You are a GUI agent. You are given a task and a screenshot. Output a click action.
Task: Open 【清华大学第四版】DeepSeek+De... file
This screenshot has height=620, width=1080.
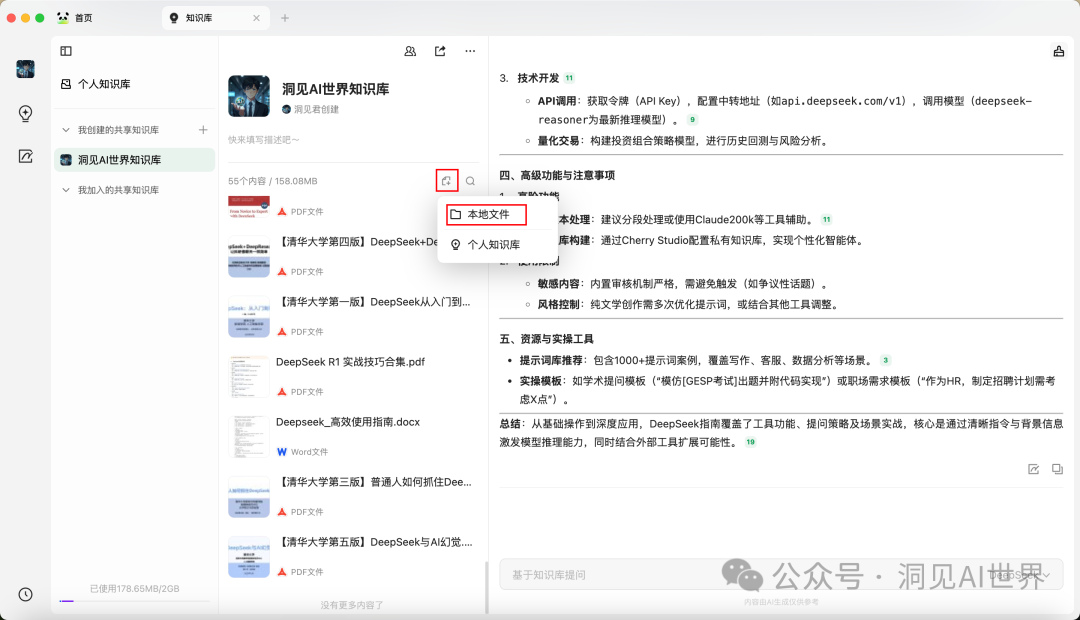[356, 242]
